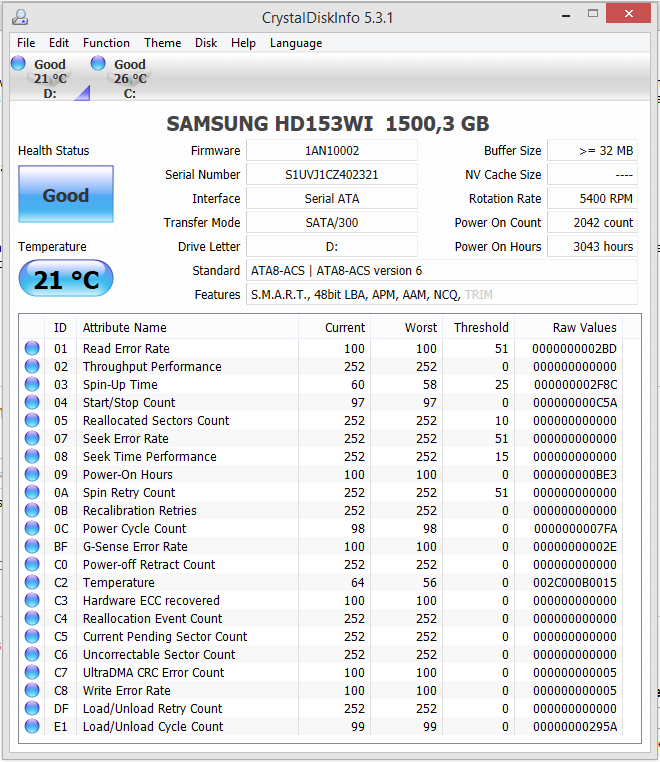The height and width of the screenshot is (762, 660).
Task: Click the CrystalDiskInfo app icon in title bar
Action: (20, 16)
